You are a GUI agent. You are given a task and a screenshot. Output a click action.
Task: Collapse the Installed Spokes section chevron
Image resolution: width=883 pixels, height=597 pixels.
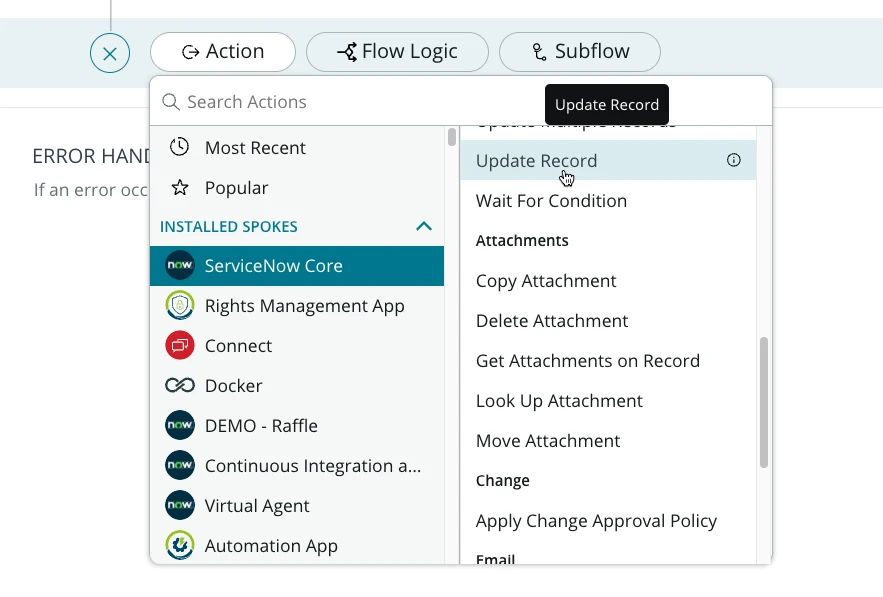pyautogui.click(x=424, y=227)
